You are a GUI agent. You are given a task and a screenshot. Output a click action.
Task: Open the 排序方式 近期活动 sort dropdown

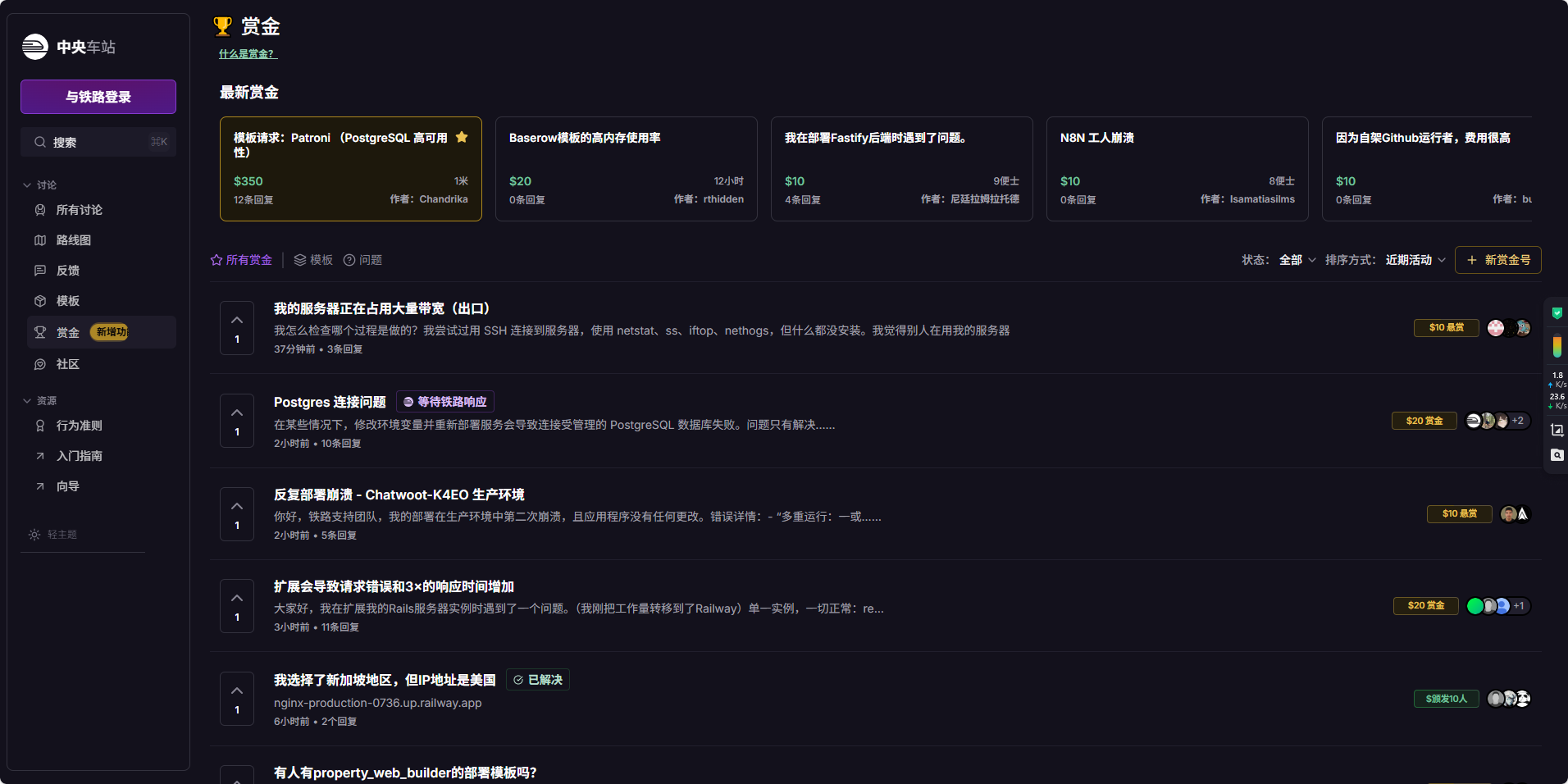[1415, 260]
